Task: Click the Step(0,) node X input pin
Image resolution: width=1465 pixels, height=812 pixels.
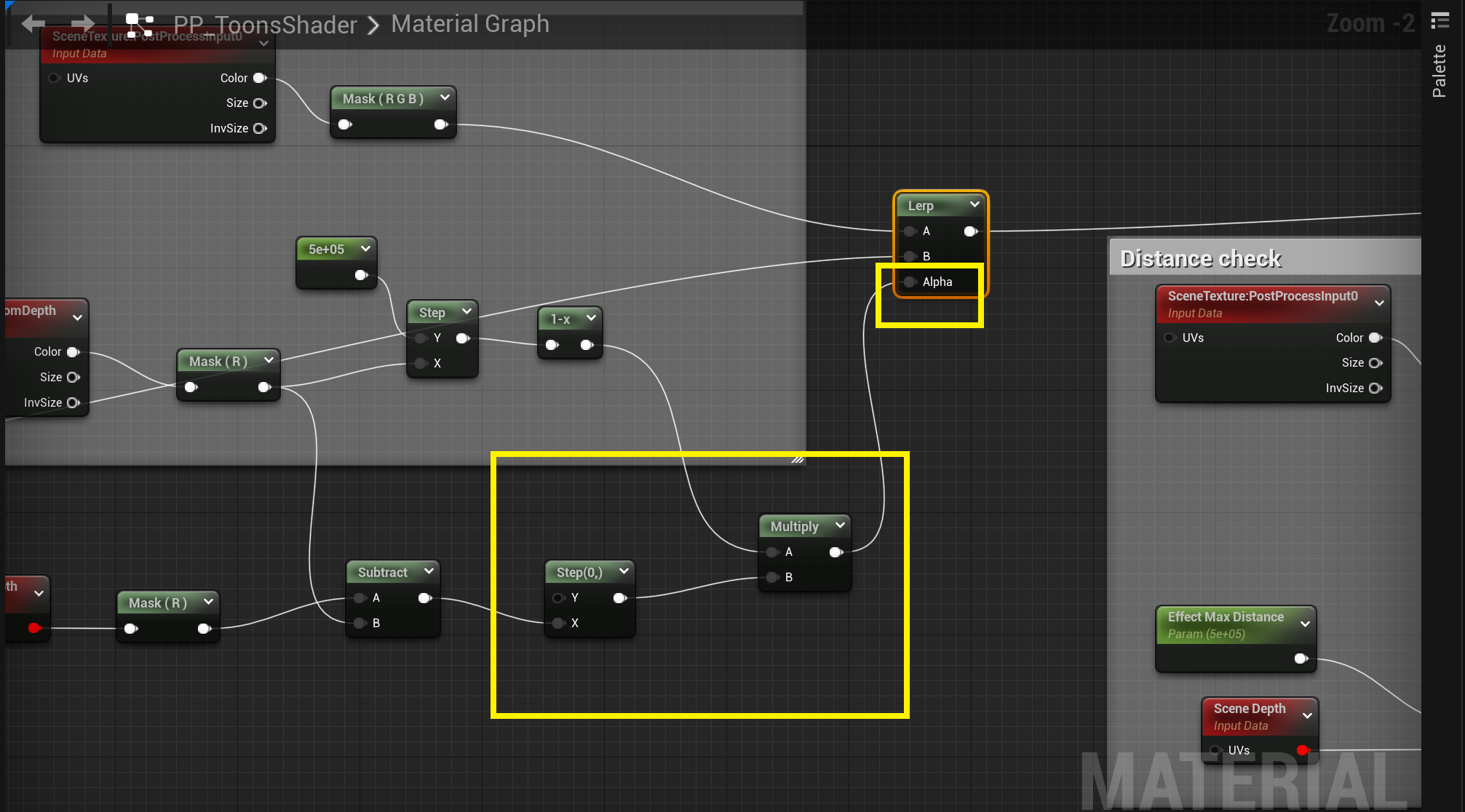Action: pyautogui.click(x=559, y=623)
